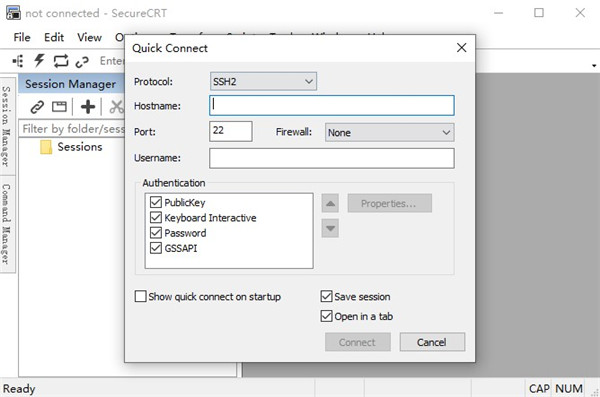Minimize the SecureCRT window
This screenshot has height=397, width=600.
(498, 13)
